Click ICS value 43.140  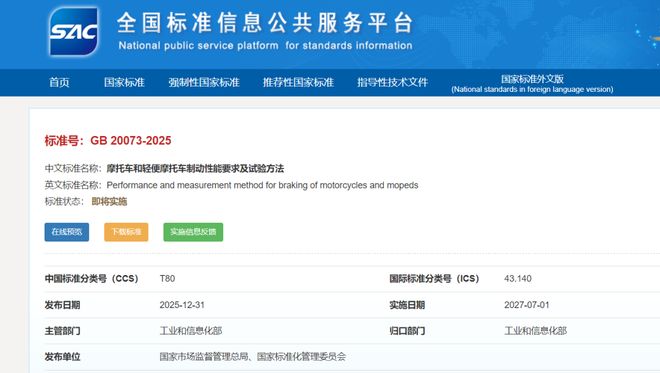click(518, 279)
